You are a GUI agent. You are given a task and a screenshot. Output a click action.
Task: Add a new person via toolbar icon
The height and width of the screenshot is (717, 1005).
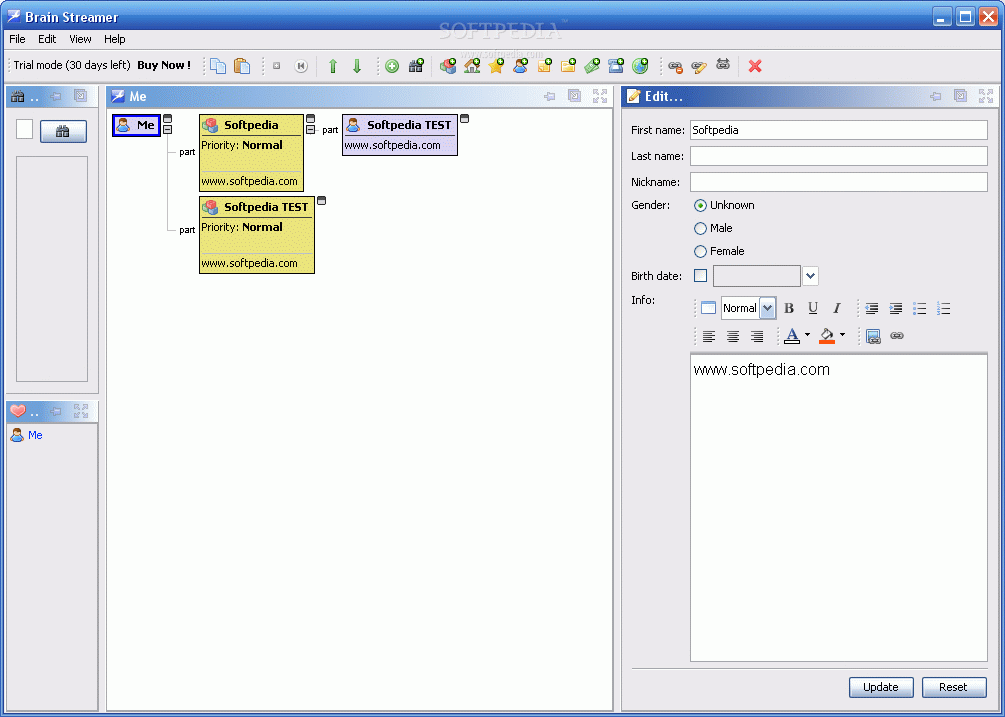(x=520, y=65)
